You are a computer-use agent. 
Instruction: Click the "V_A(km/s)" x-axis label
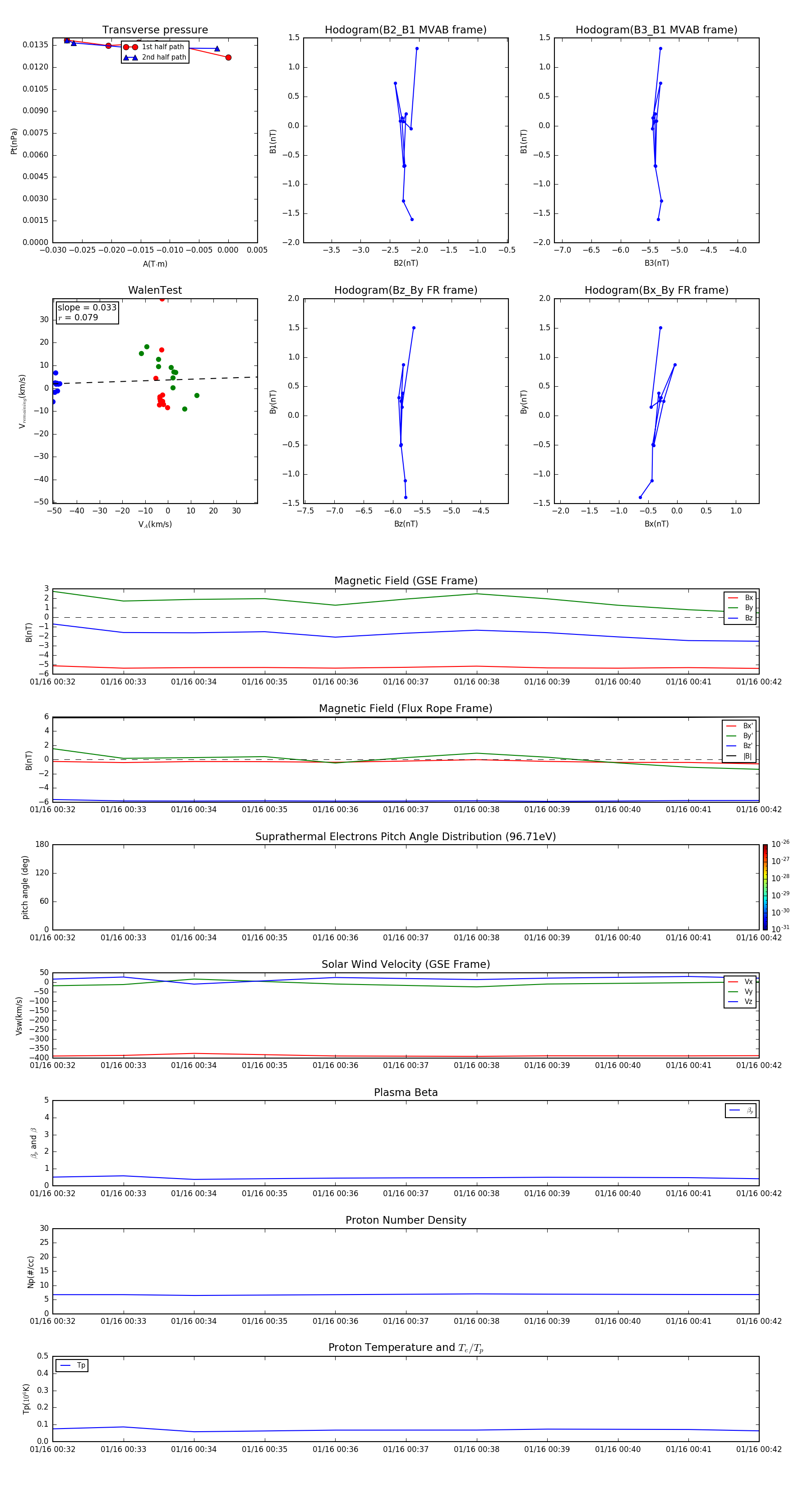click(155, 524)
